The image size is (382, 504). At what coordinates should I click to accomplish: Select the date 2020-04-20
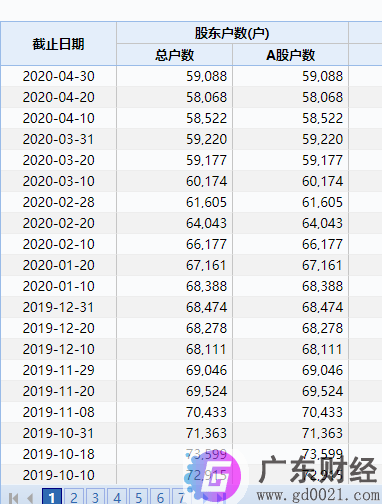click(59, 97)
